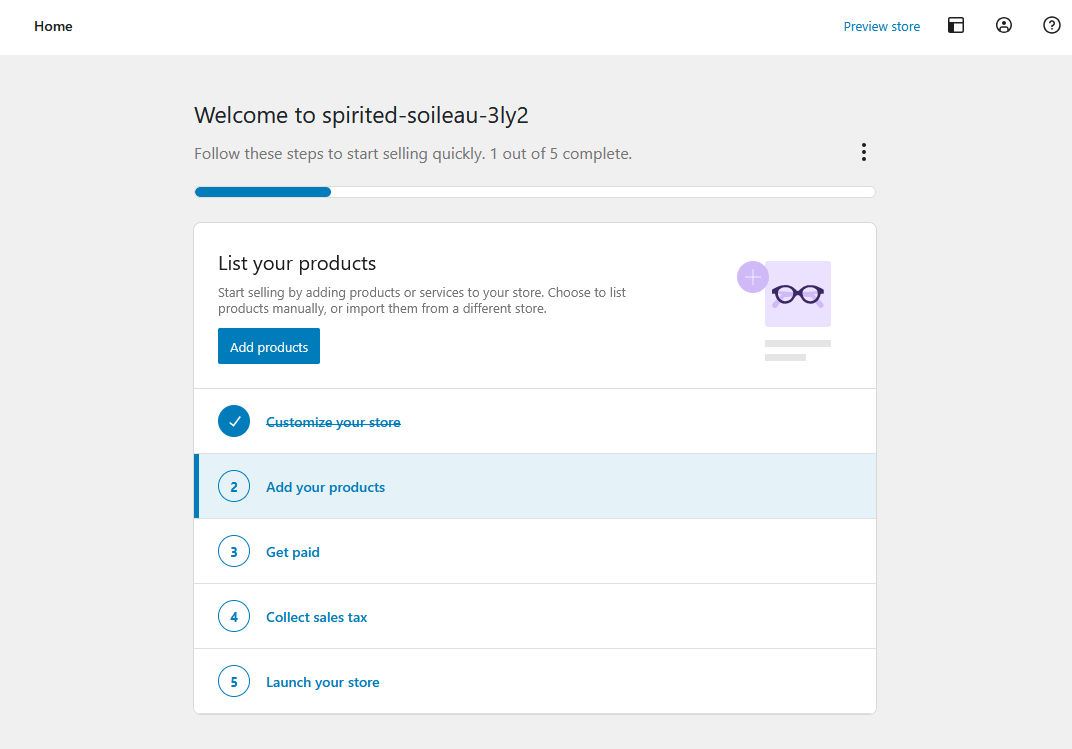Open the Customize your store step
The height and width of the screenshot is (749, 1072).
pyautogui.click(x=535, y=422)
